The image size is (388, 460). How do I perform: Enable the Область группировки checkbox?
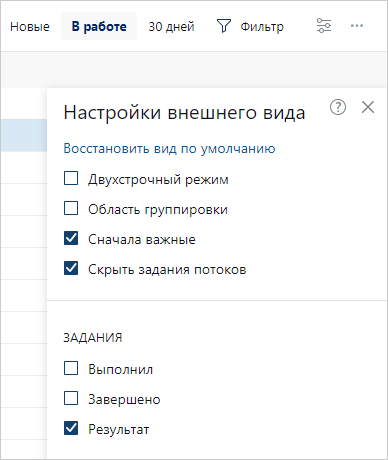pyautogui.click(x=71, y=208)
